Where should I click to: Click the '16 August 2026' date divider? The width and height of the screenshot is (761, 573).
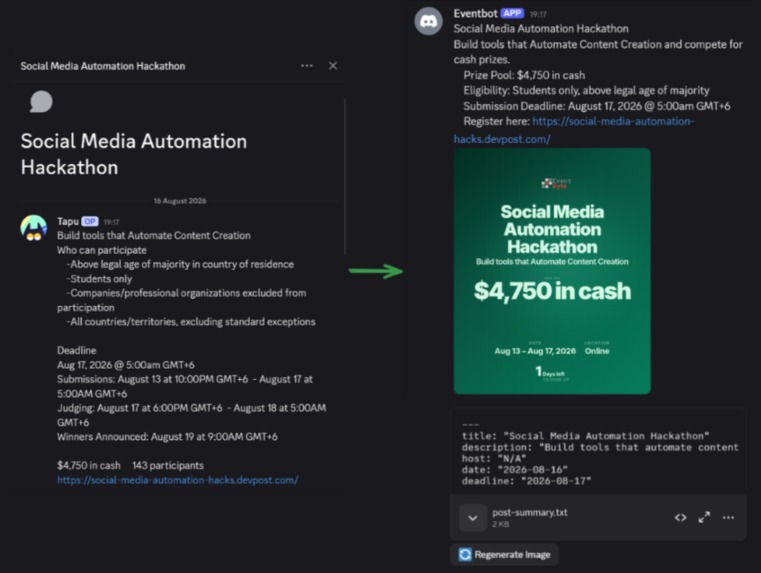coord(180,201)
